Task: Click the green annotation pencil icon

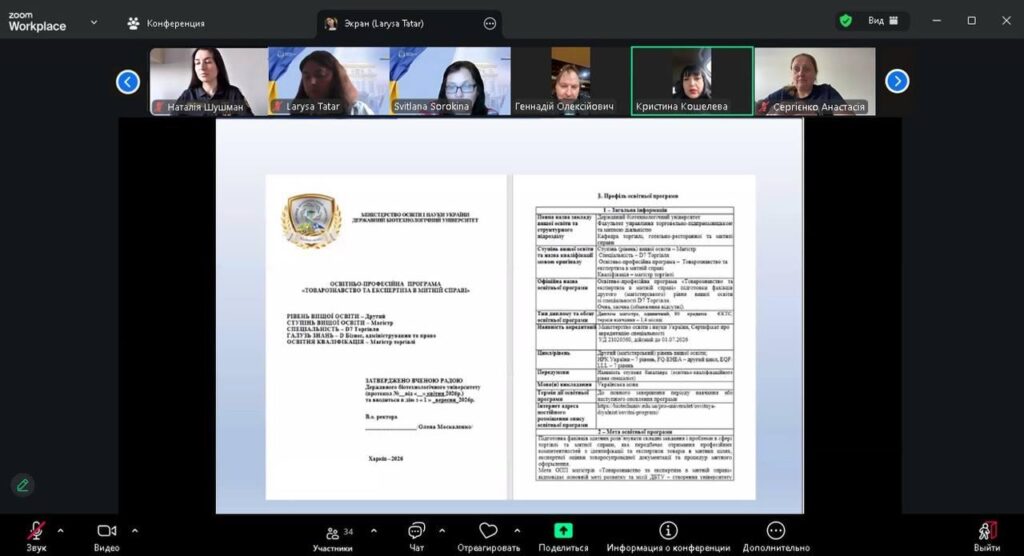Action: tap(22, 485)
